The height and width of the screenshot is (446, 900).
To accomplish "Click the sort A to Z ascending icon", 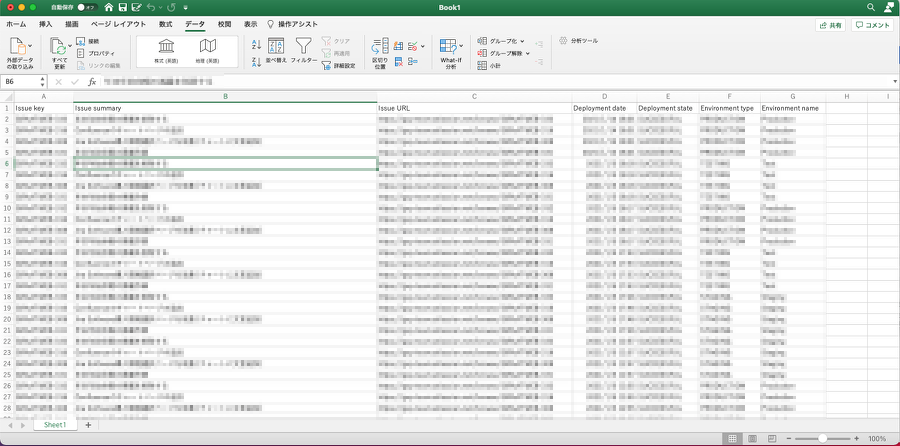I will click(257, 45).
